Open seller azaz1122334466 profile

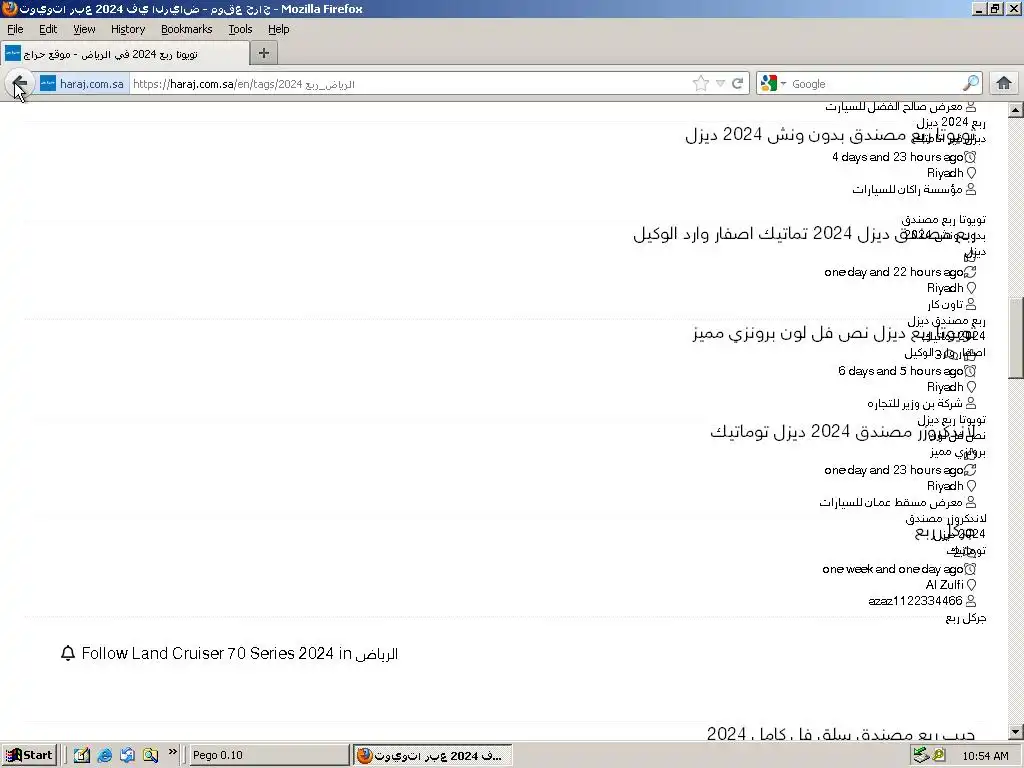[915, 601]
